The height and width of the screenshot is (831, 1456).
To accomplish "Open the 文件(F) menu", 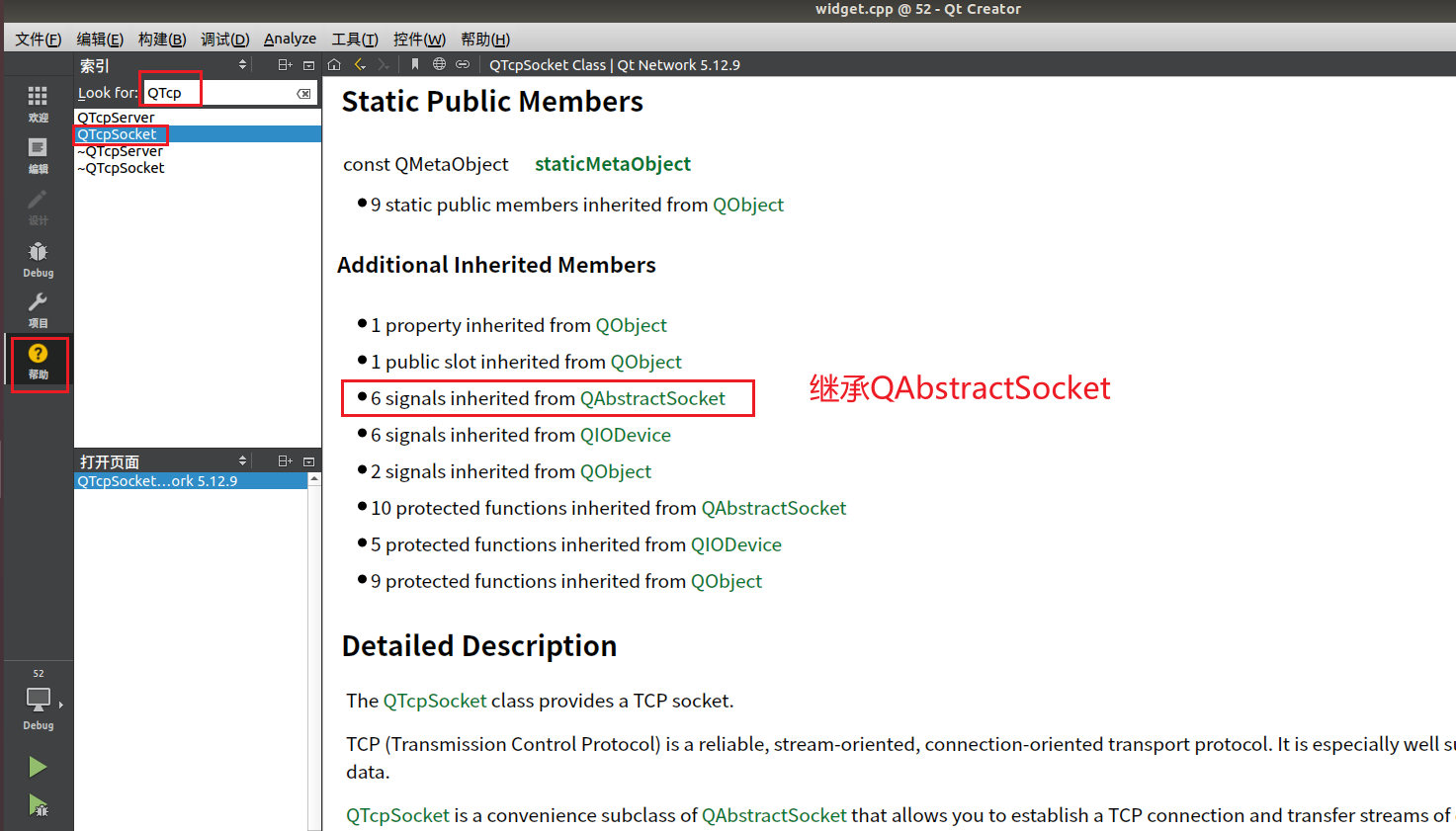I will (39, 40).
